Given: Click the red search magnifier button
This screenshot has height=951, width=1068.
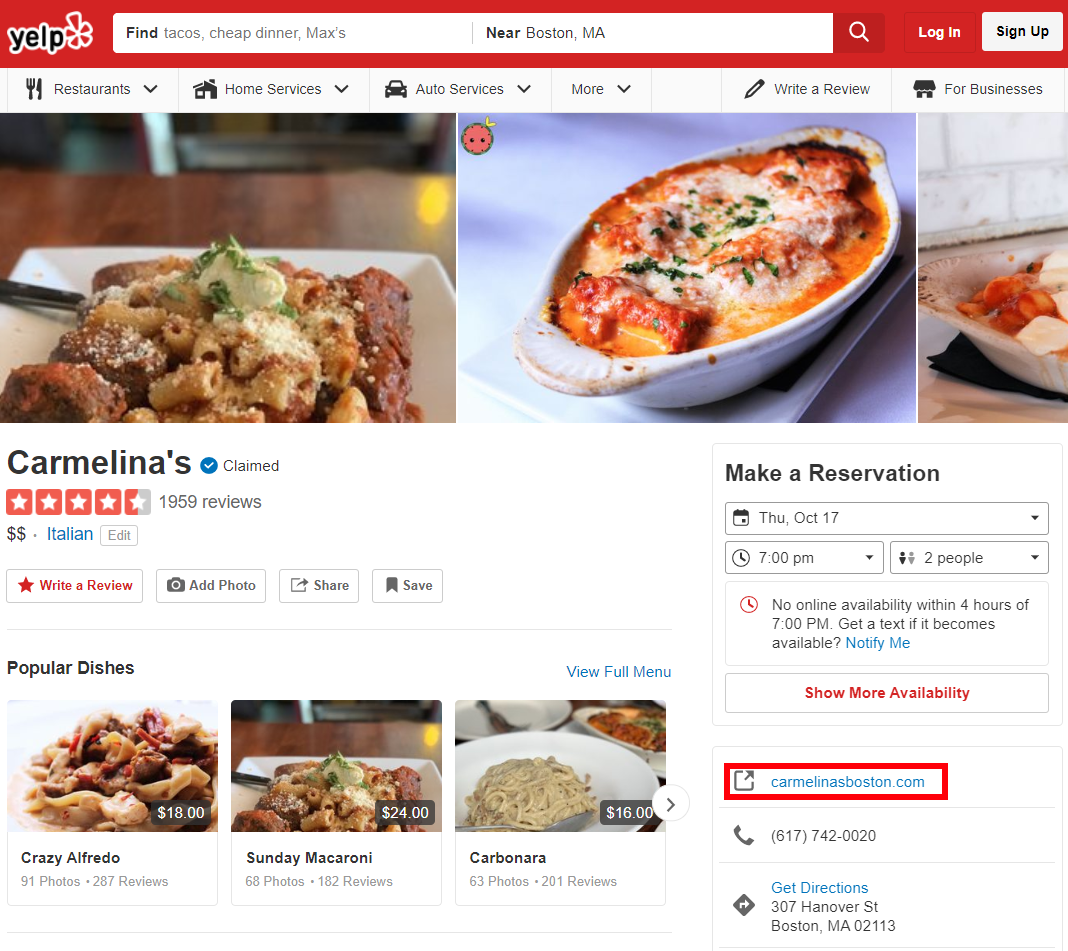Looking at the screenshot, I should pyautogui.click(x=858, y=32).
